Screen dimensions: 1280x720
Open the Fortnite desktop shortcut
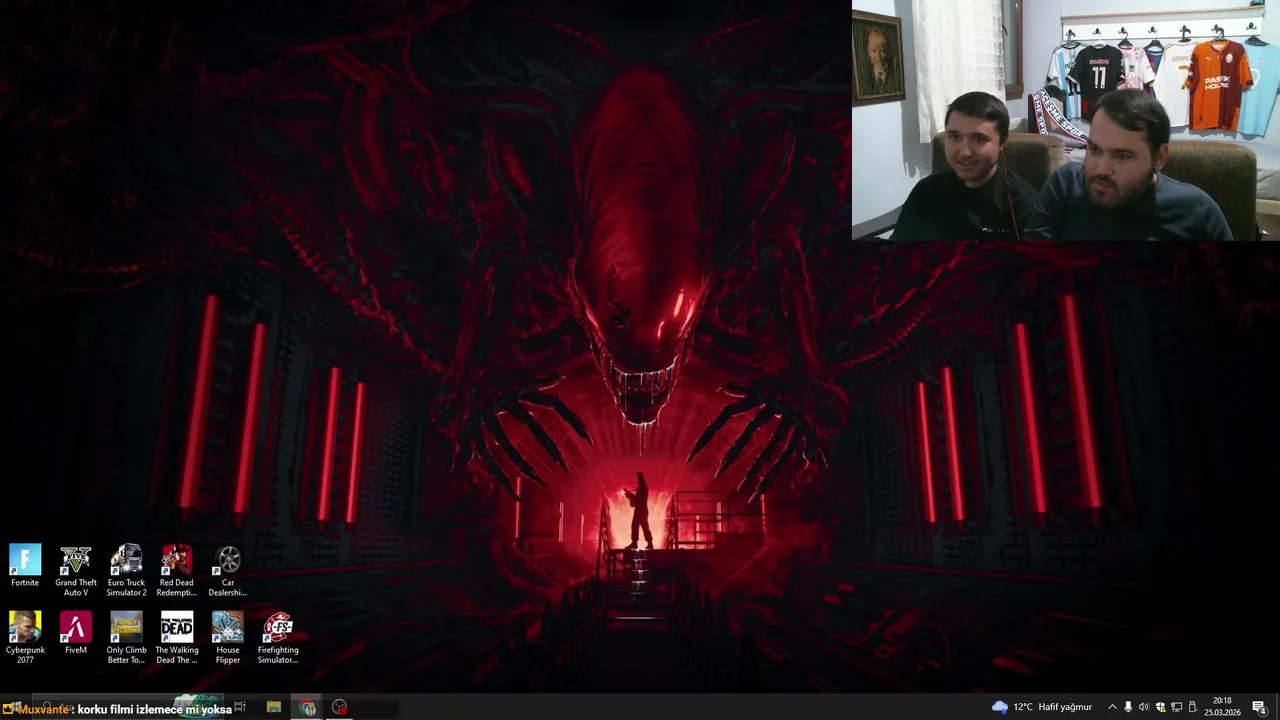25,566
